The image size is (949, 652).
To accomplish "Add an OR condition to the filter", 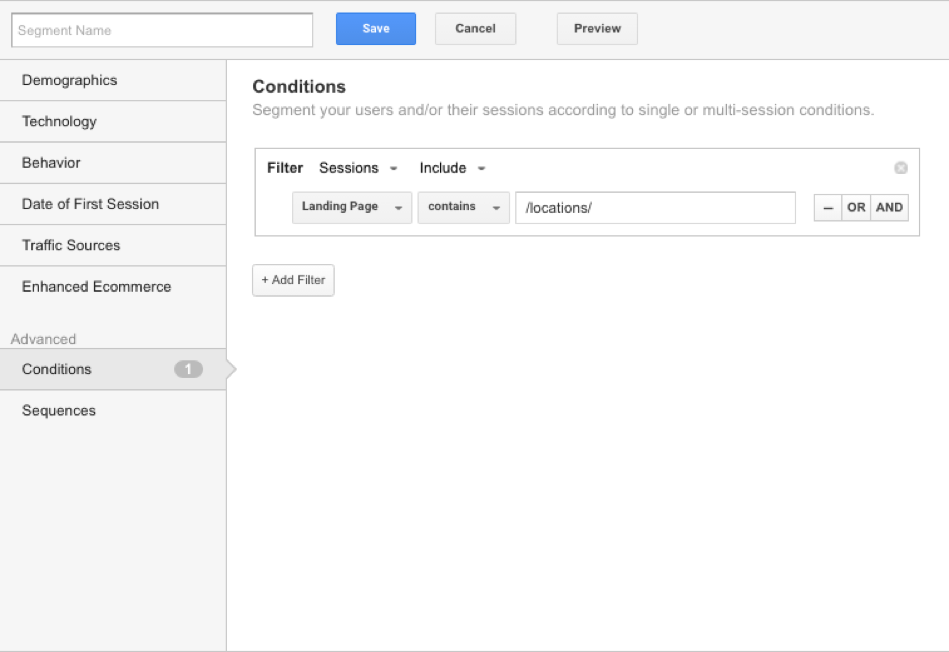I will click(x=856, y=208).
